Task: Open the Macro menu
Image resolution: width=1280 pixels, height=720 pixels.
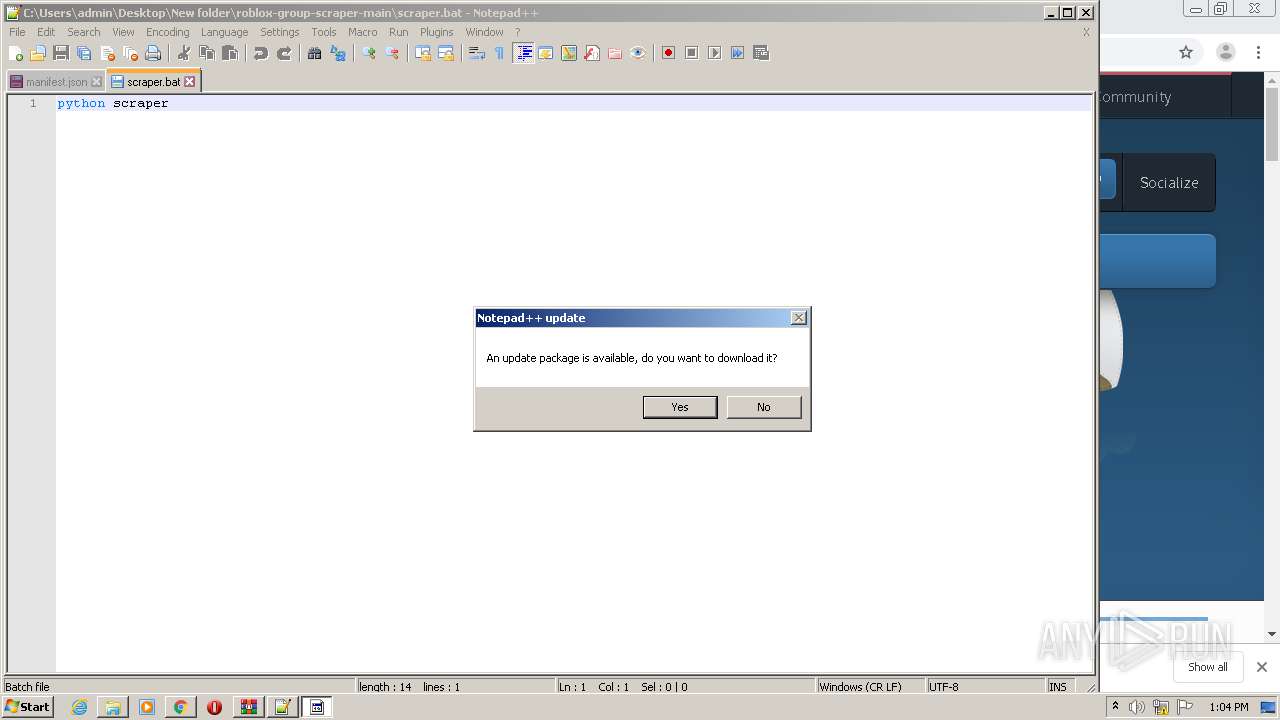Action: click(x=363, y=32)
